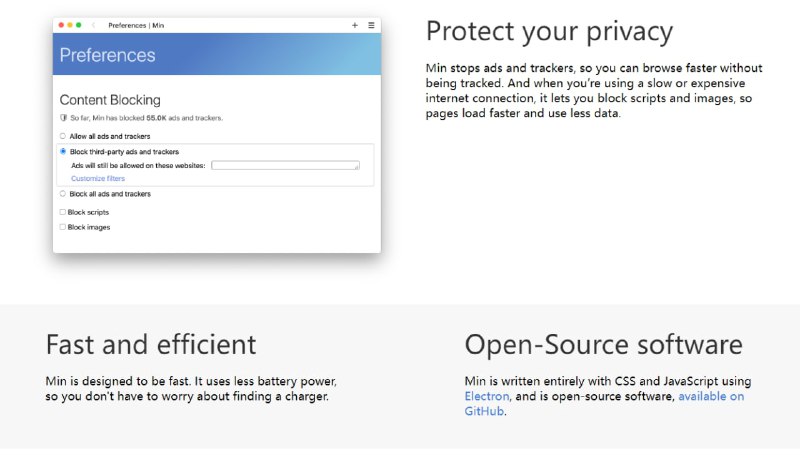Open the Electron link
This screenshot has height=456, width=800.
(487, 397)
